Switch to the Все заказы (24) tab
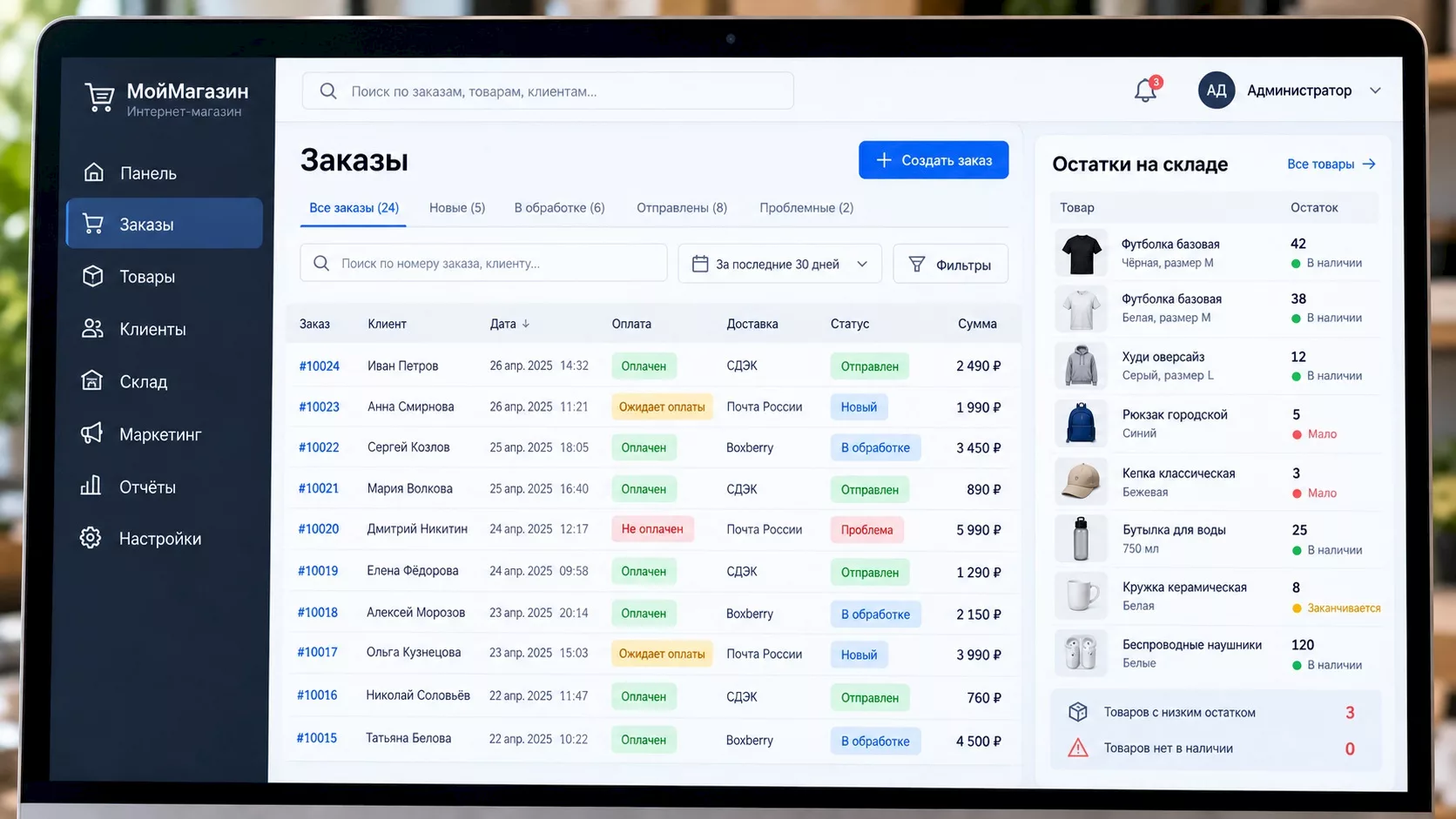Image resolution: width=1456 pixels, height=819 pixels. click(354, 208)
